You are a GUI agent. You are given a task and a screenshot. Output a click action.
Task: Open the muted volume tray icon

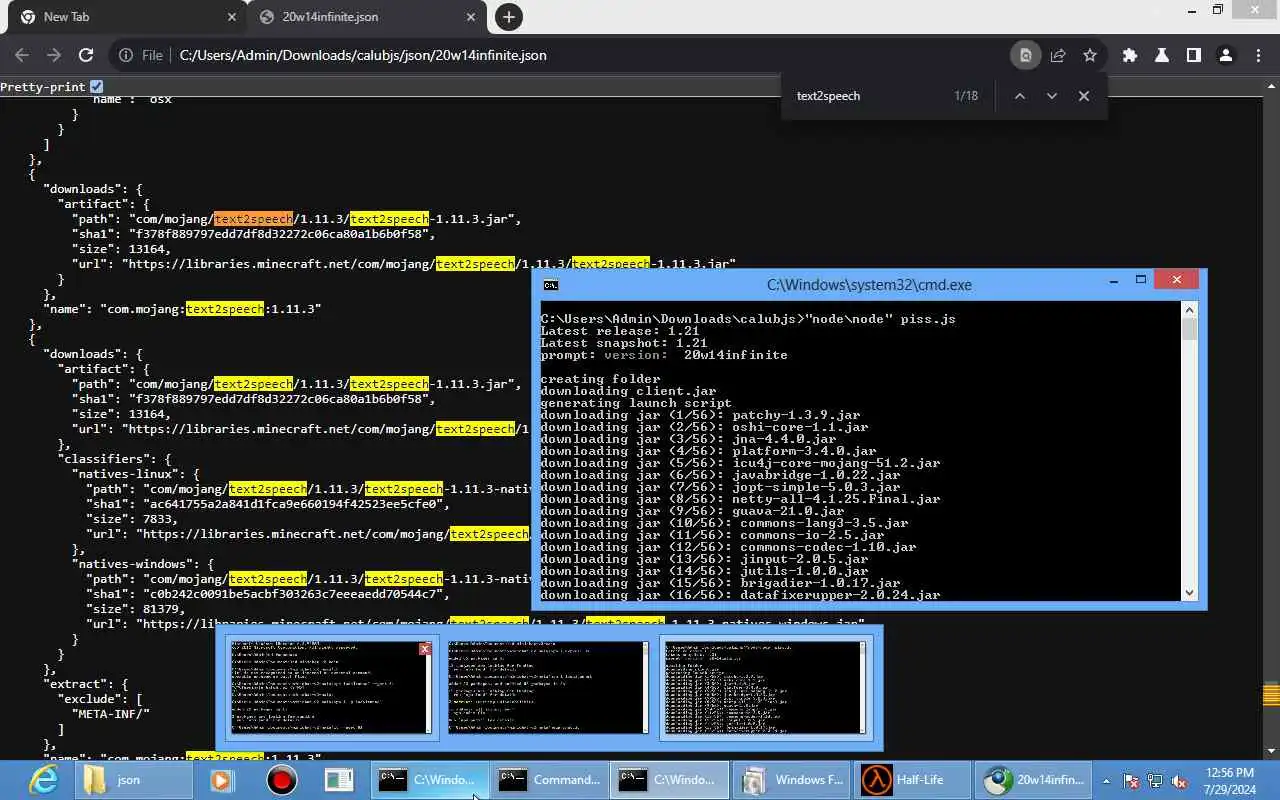click(1179, 780)
